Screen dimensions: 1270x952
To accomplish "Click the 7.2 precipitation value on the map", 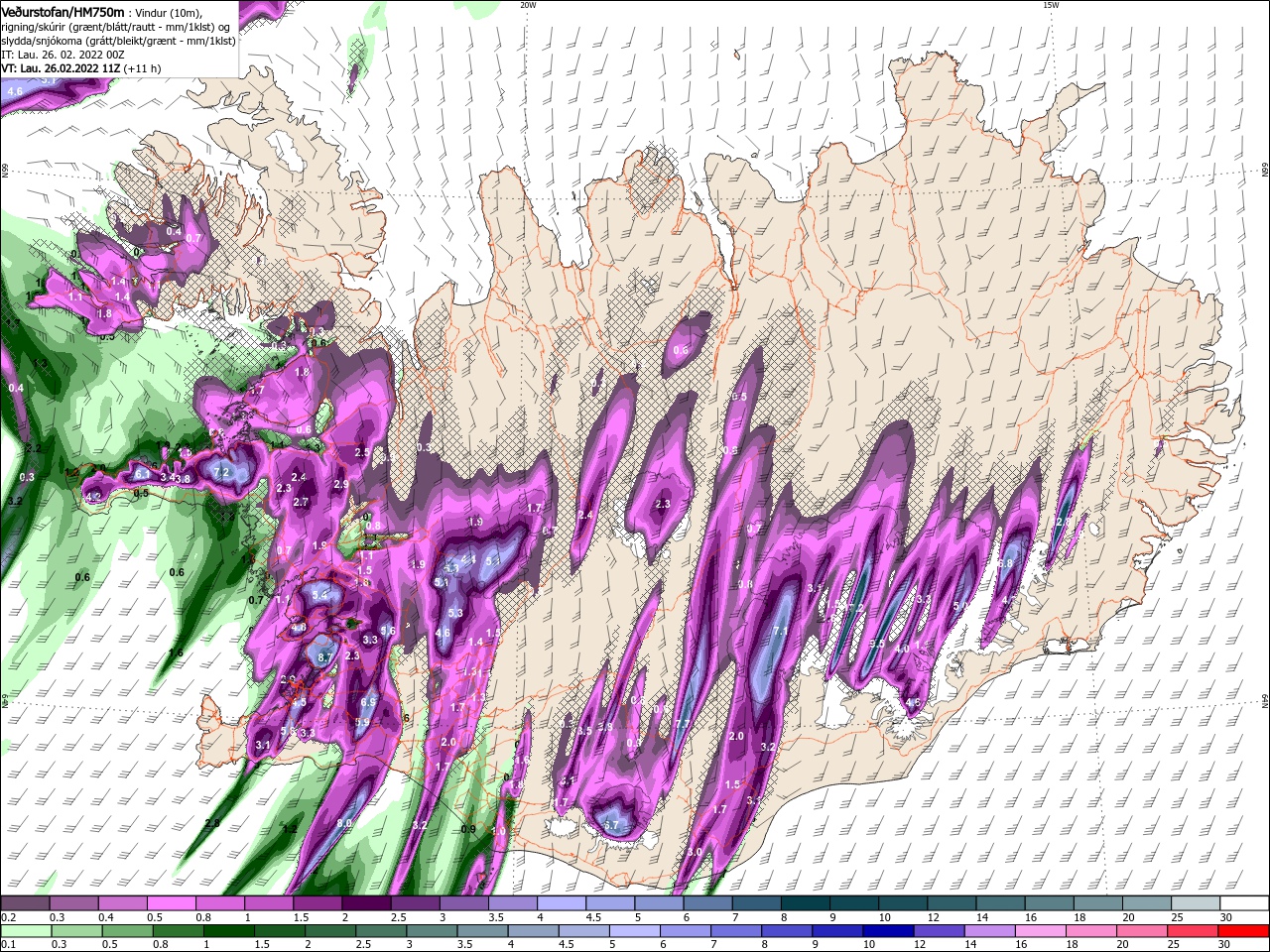I will coord(221,472).
